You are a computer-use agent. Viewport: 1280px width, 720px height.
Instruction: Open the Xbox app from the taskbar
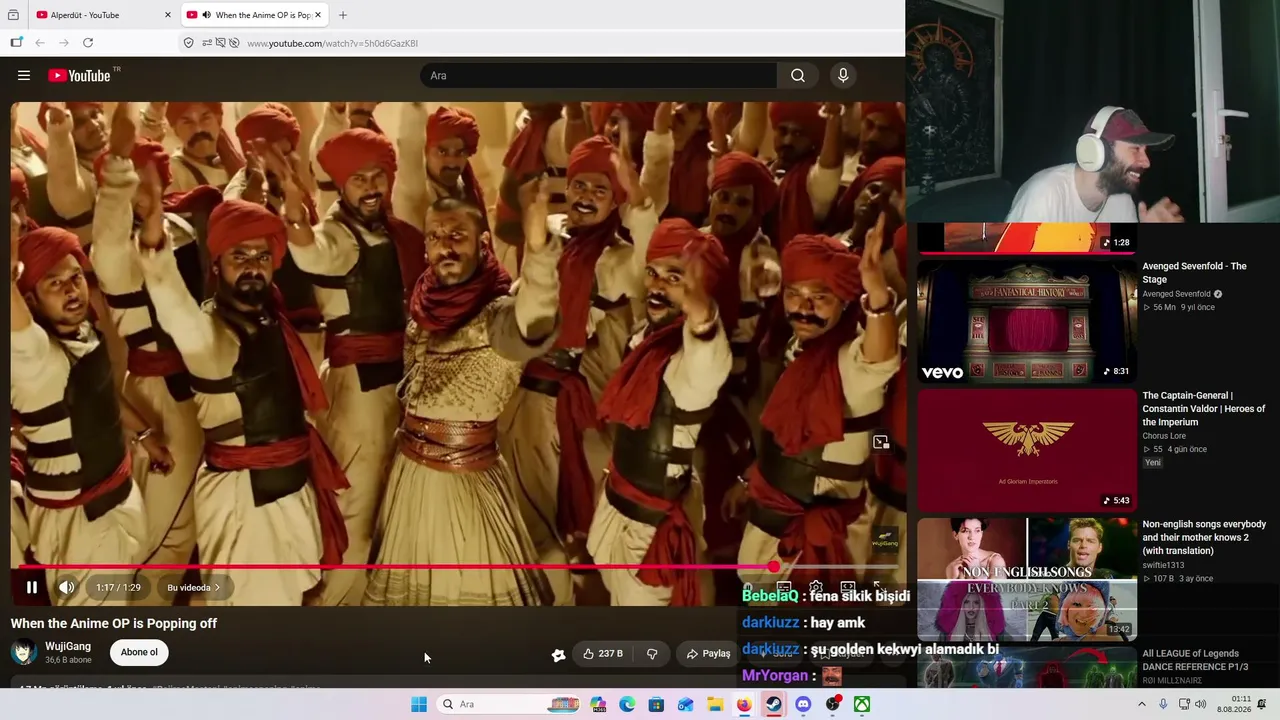click(x=861, y=704)
